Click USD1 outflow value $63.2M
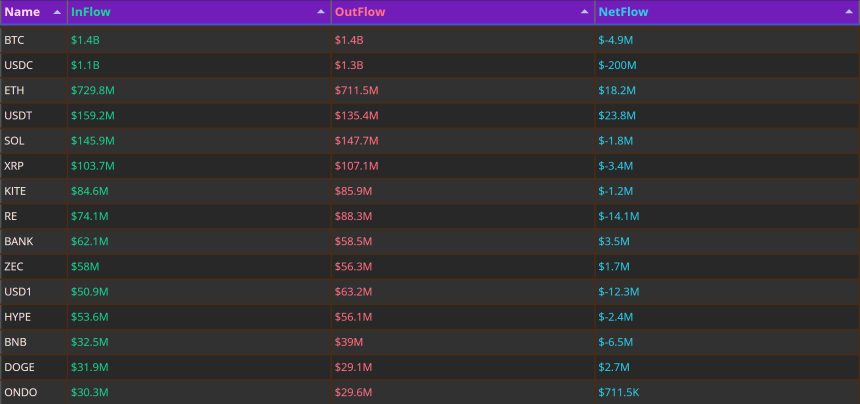The width and height of the screenshot is (860, 404). (354, 292)
